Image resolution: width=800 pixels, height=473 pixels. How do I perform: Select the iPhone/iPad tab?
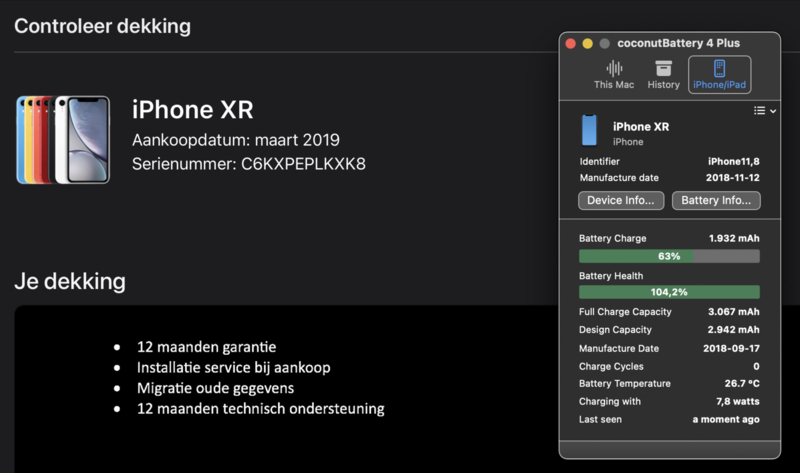[719, 75]
